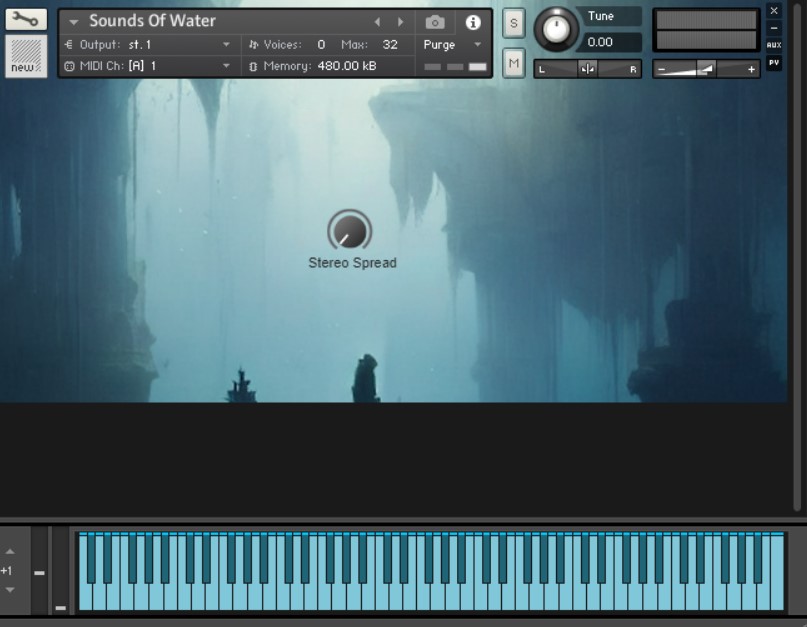Toggle the PV performance view button
The width and height of the screenshot is (807, 627).
point(774,63)
